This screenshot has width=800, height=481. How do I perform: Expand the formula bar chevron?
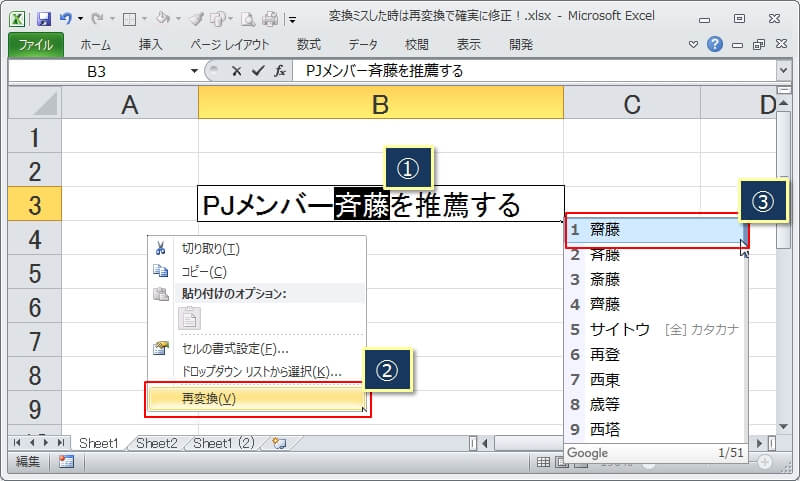tap(784, 71)
